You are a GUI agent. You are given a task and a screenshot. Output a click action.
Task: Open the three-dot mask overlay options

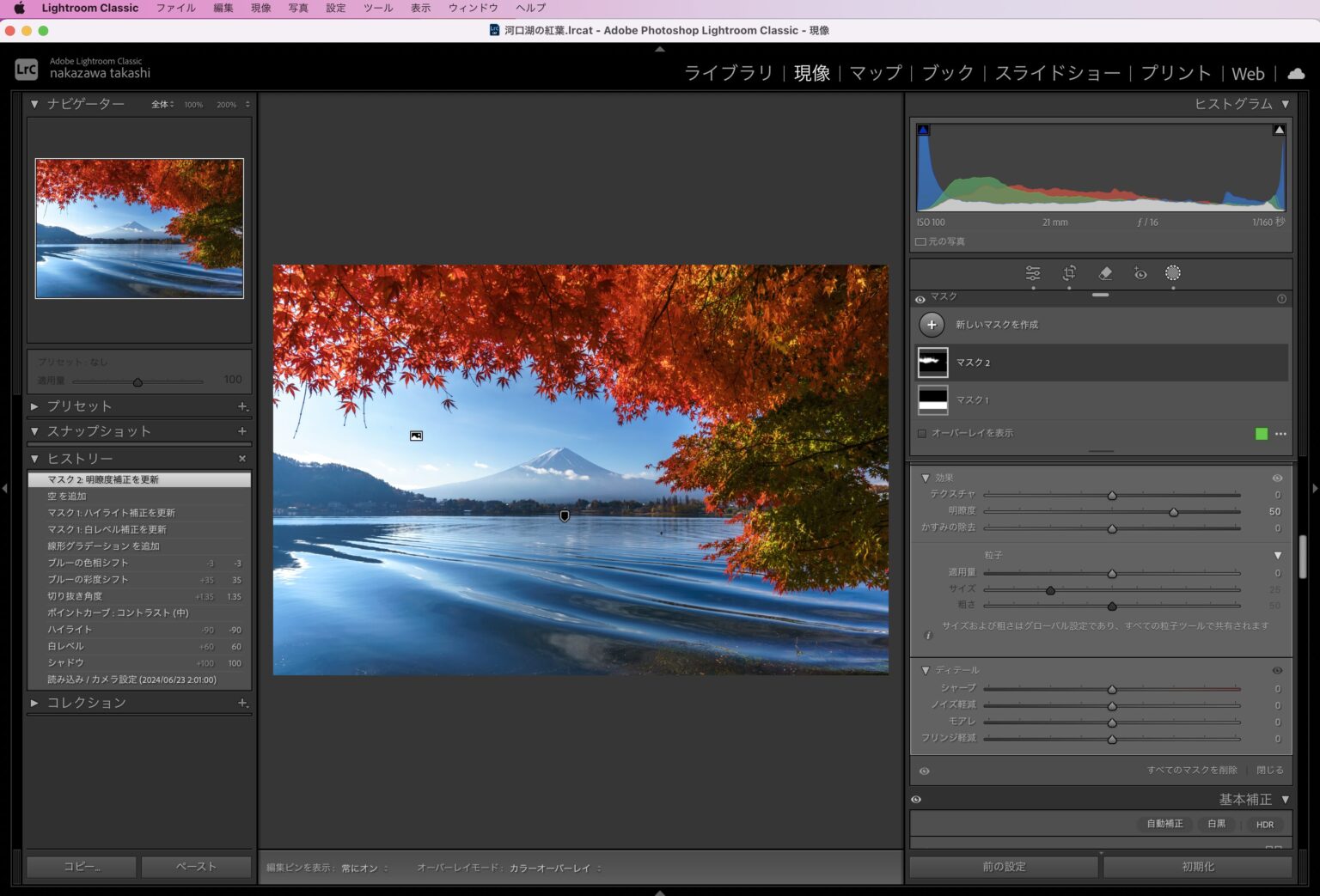tap(1280, 434)
